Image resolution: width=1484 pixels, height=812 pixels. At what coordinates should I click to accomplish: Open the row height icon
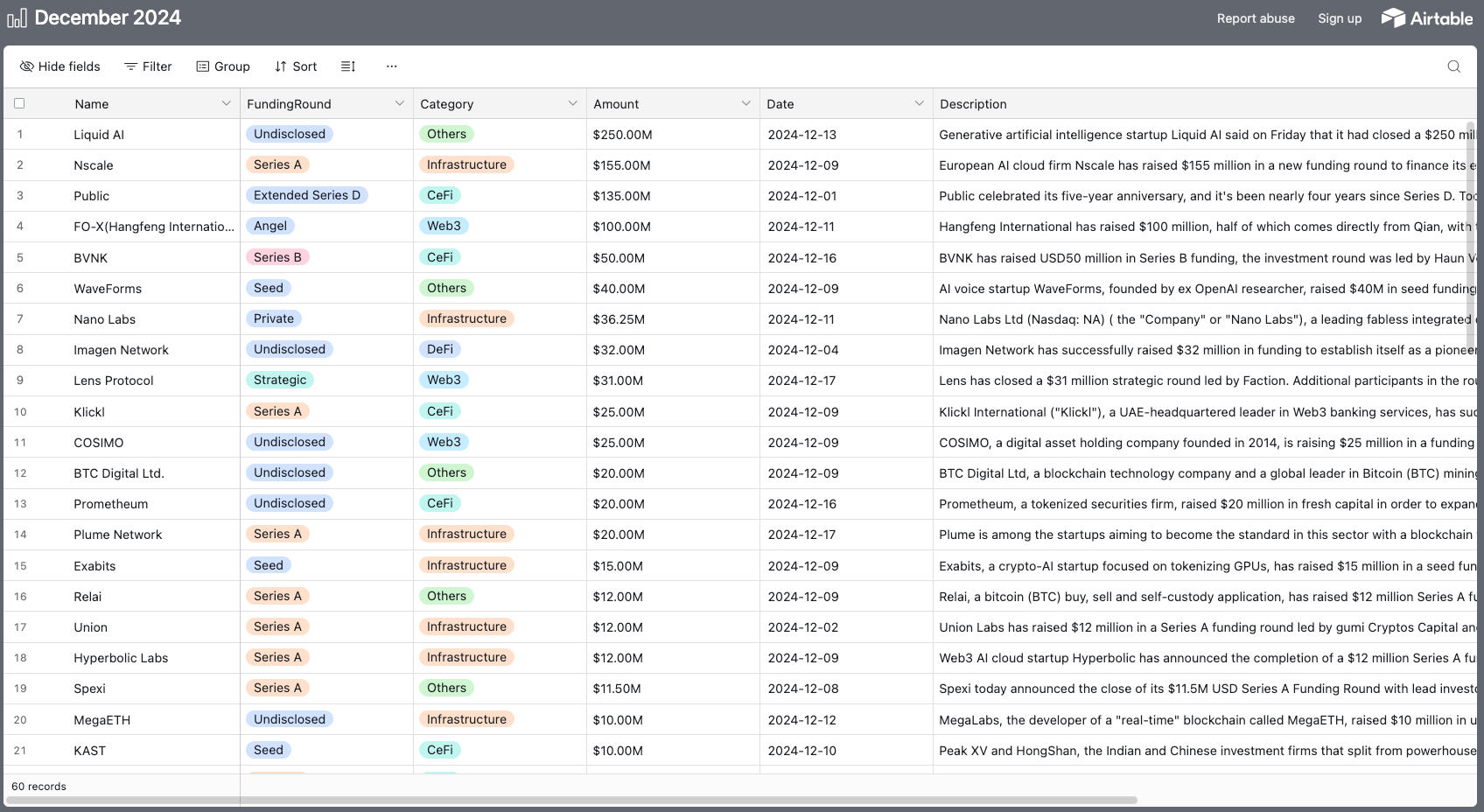pyautogui.click(x=348, y=66)
